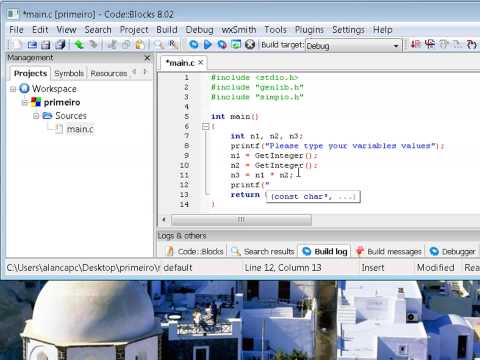Open the Tools menu

click(x=275, y=30)
